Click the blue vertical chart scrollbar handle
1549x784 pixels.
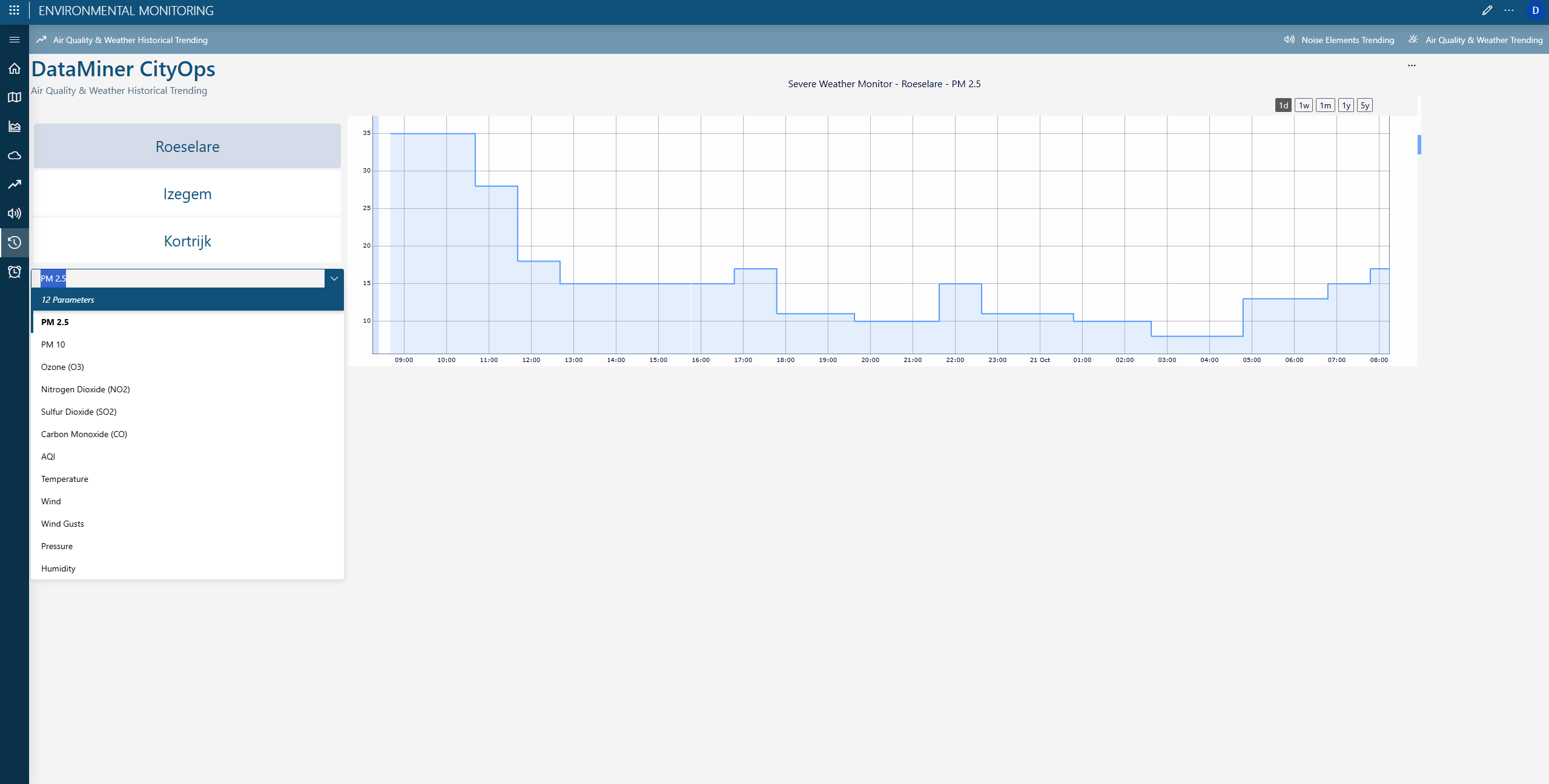1419,144
